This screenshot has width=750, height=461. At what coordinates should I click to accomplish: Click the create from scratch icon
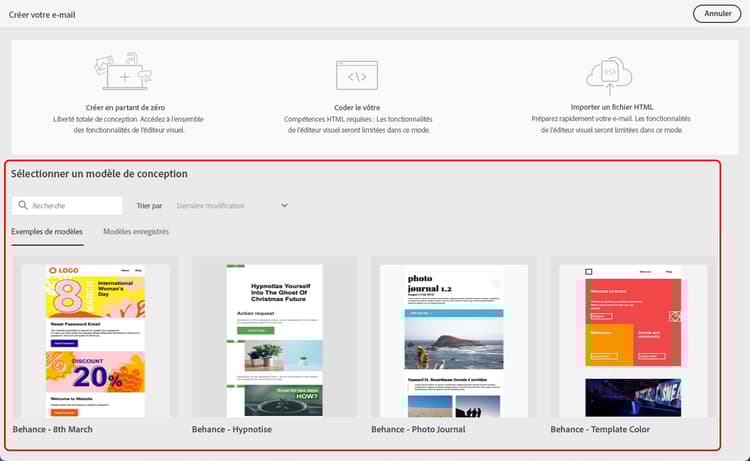[x=123, y=71]
